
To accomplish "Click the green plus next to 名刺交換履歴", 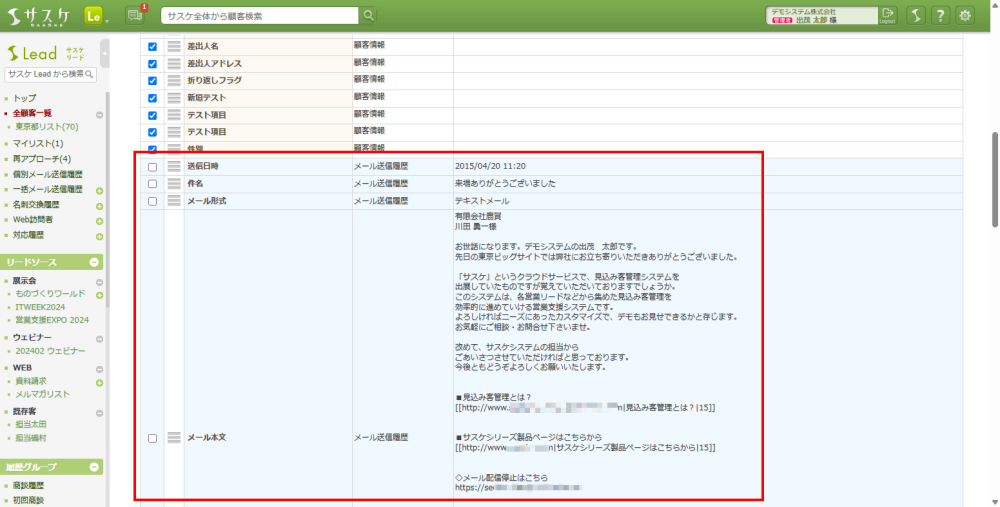I will pyautogui.click(x=99, y=206).
